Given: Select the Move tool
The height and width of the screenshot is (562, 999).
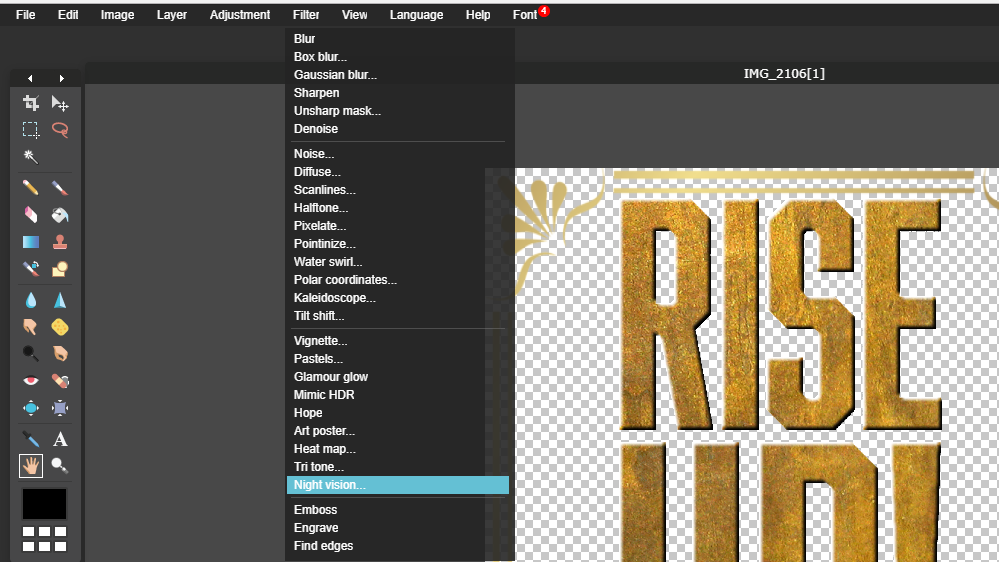Looking at the screenshot, I should (x=60, y=103).
